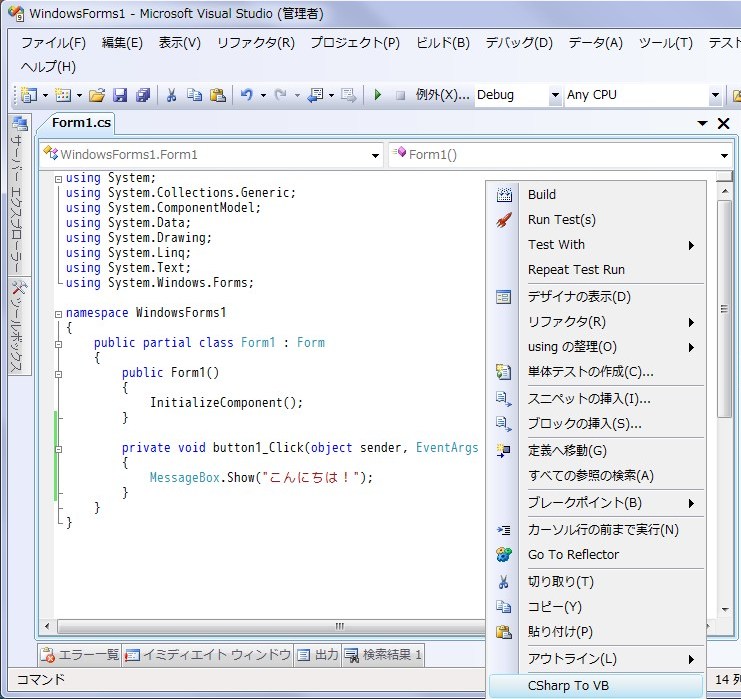Collapse the namespace WindowsForms1 block
Viewport: 741px width, 699px height.
58,314
